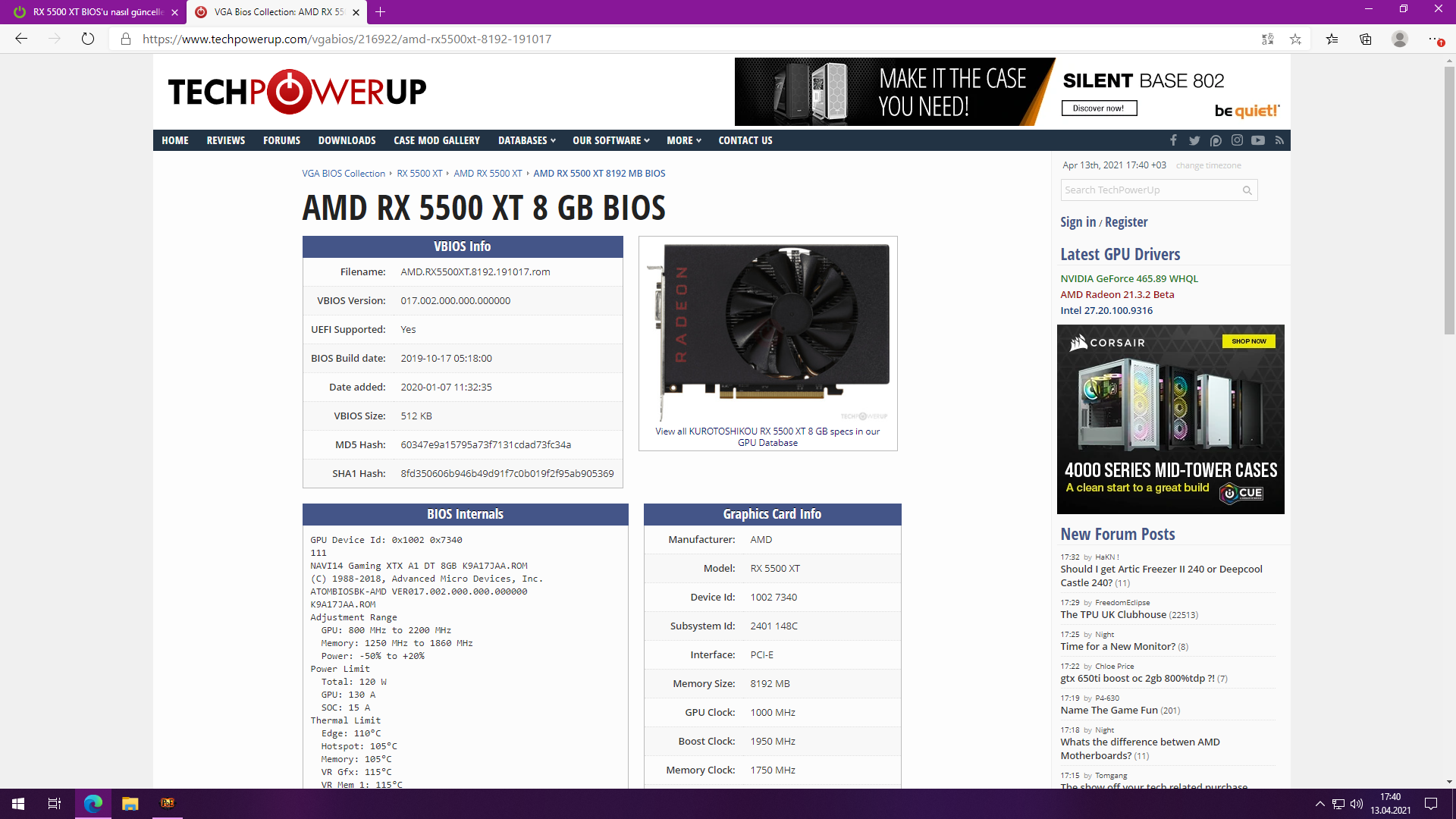The image size is (1456, 819).
Task: Open the Downloads menu item
Action: [347, 140]
